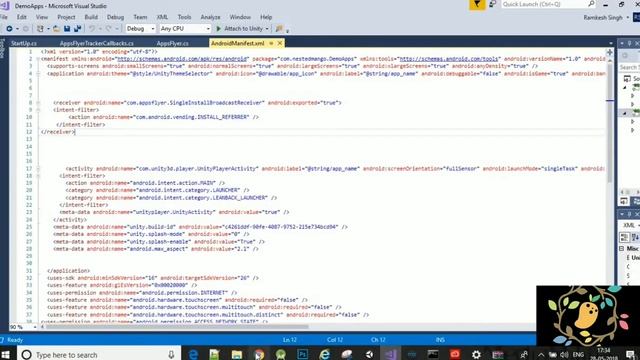Click the Save All toolbar icon

tap(77, 29)
